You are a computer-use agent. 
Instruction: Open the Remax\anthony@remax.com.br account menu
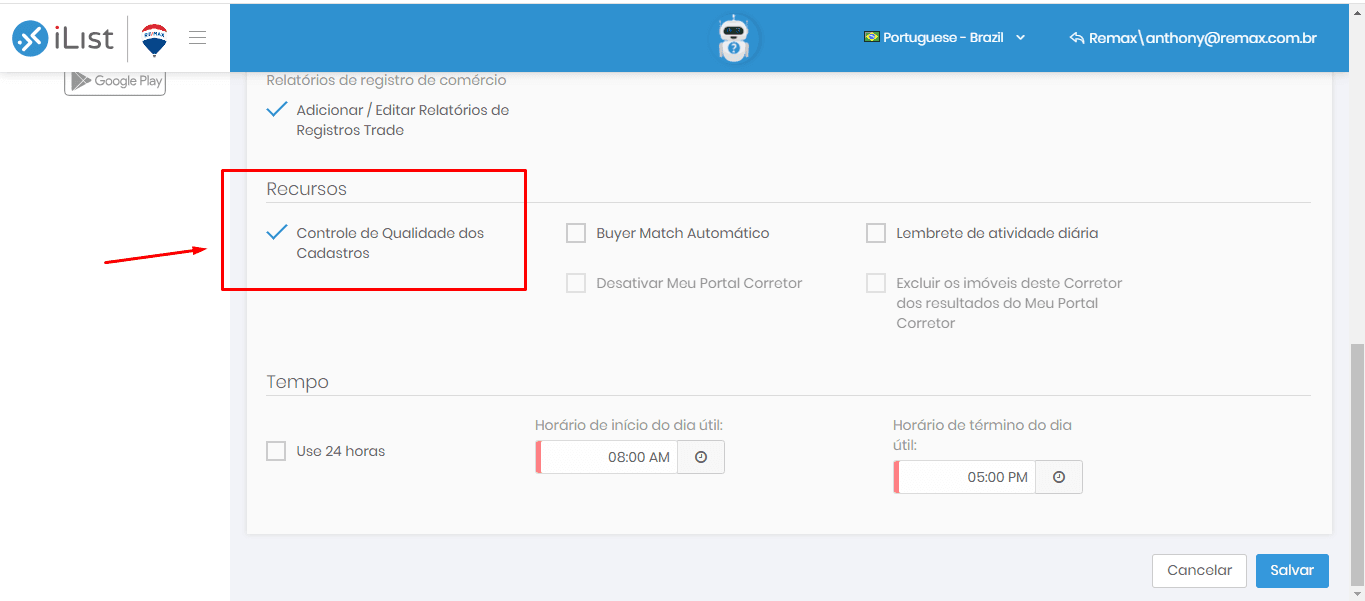point(1193,38)
